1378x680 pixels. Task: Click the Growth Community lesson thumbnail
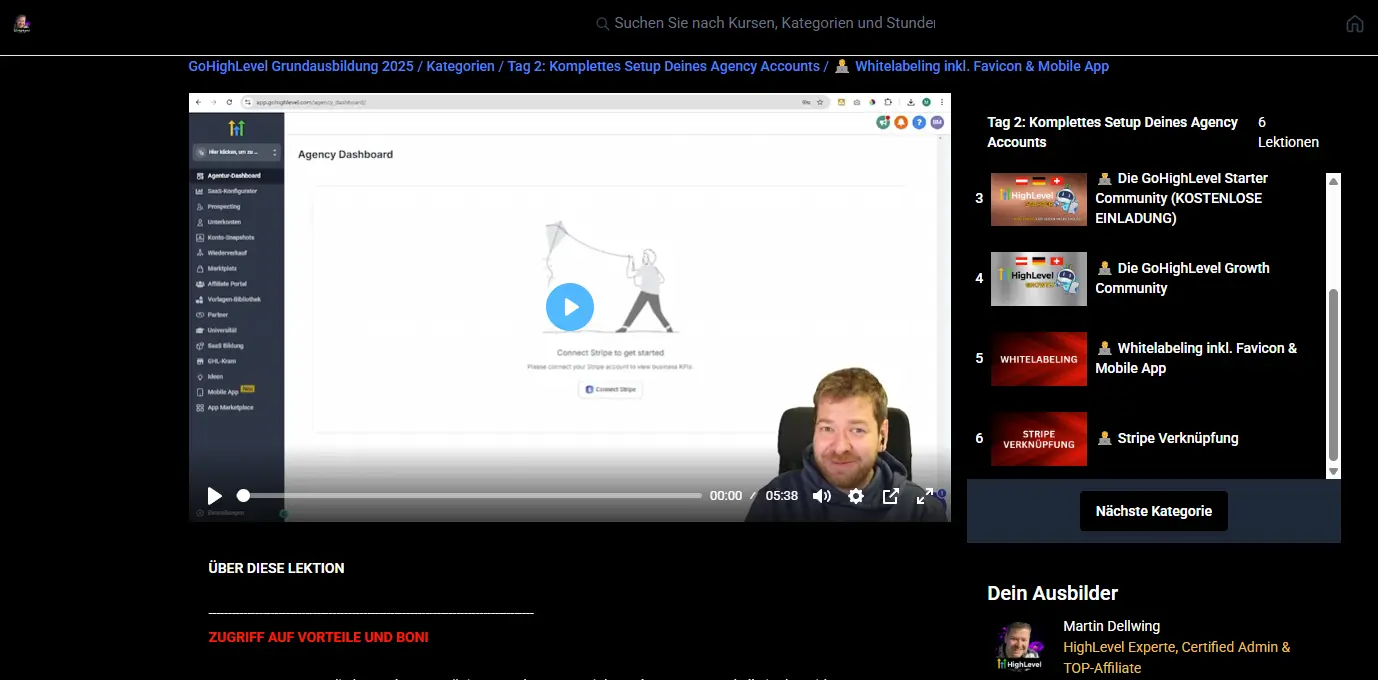click(x=1039, y=279)
